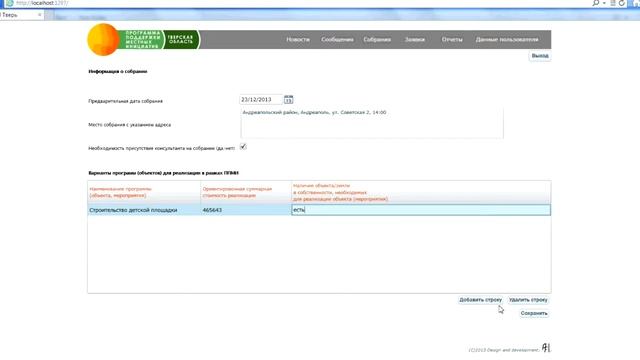
Task: Close the Тверь browser tab
Action: point(40,15)
